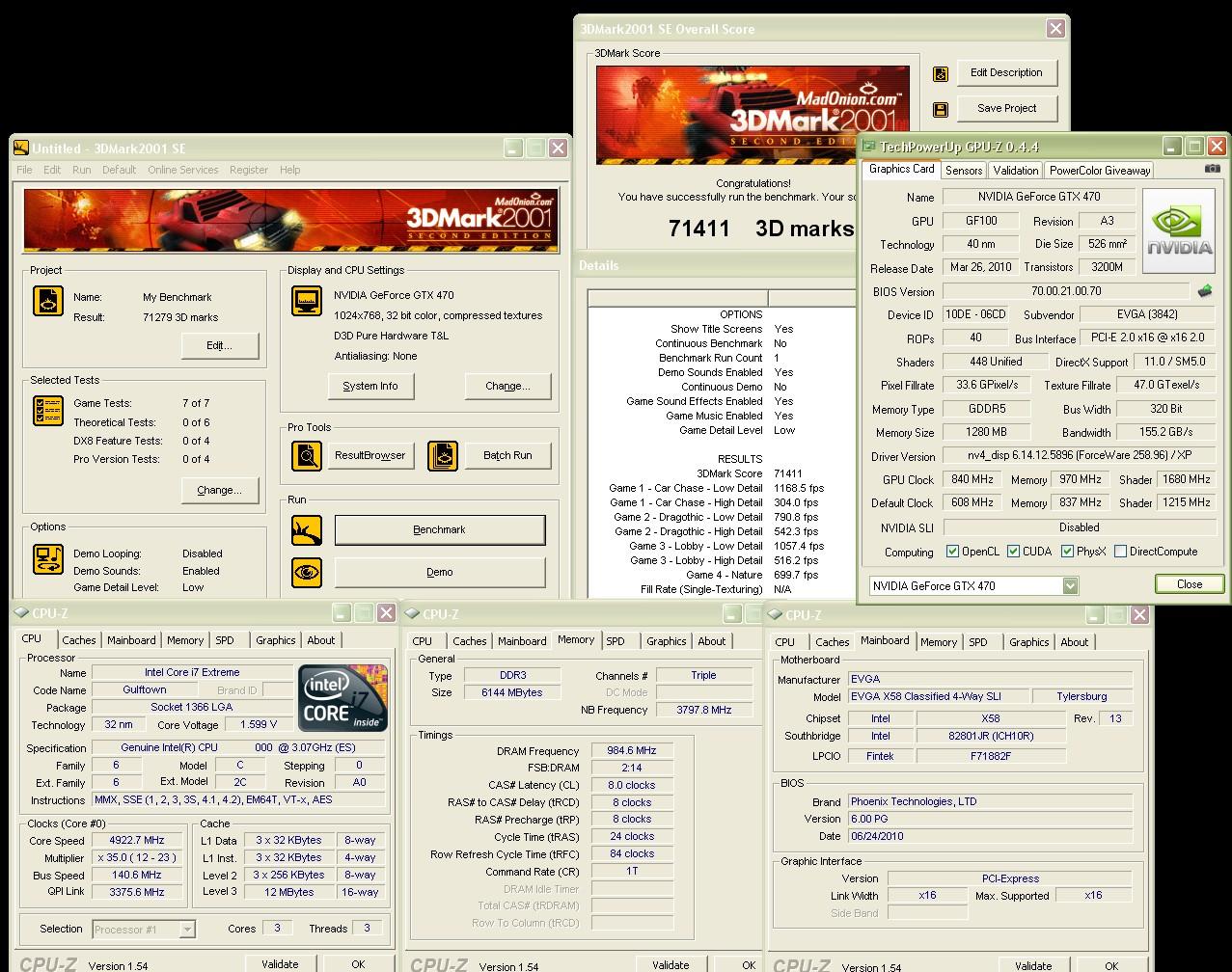This screenshot has width=1232, height=972.
Task: Open the Graphics tab in the right CPU-Z window
Action: point(1029,642)
